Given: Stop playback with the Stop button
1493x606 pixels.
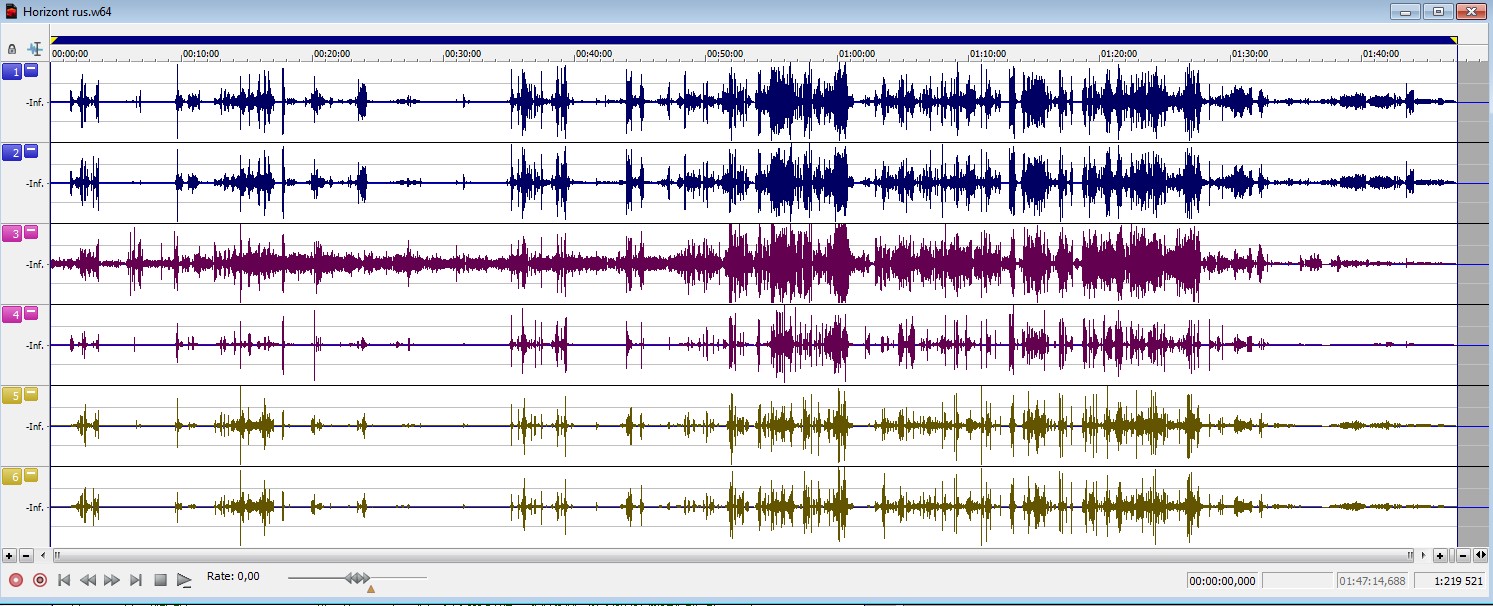Looking at the screenshot, I should [160, 580].
